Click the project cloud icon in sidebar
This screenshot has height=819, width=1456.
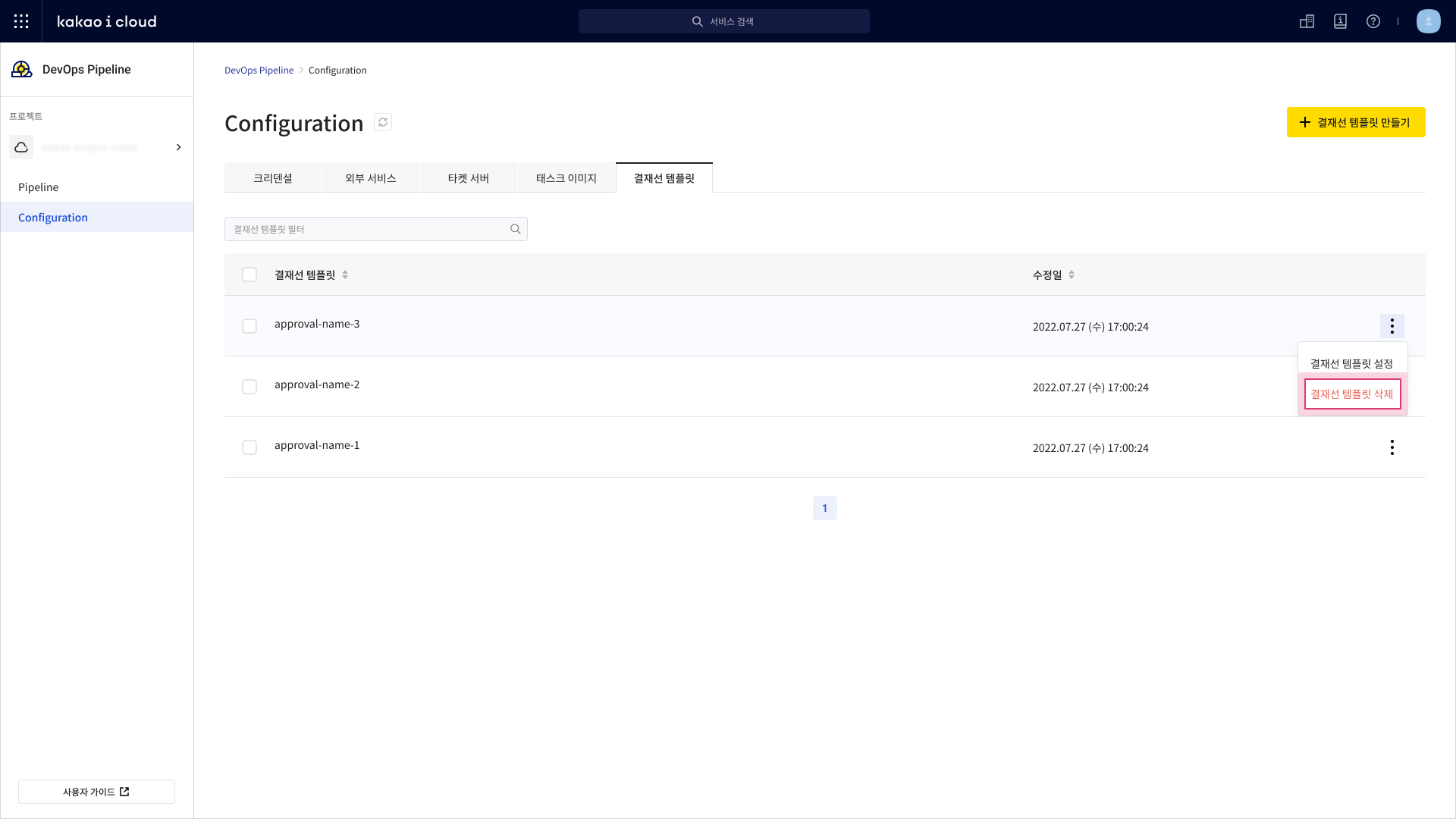tap(21, 147)
